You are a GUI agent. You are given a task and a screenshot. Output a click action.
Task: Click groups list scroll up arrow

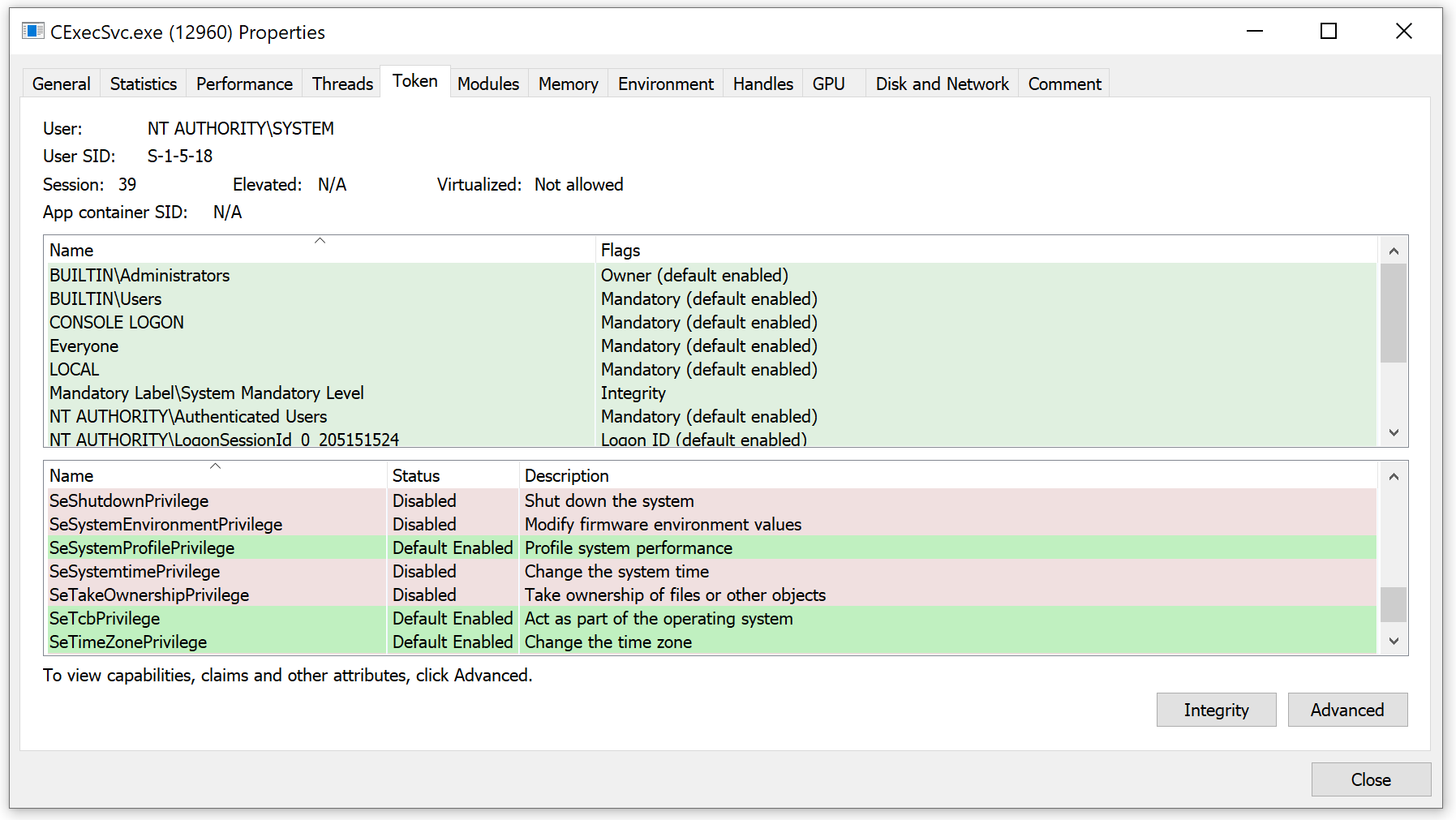(x=1394, y=251)
